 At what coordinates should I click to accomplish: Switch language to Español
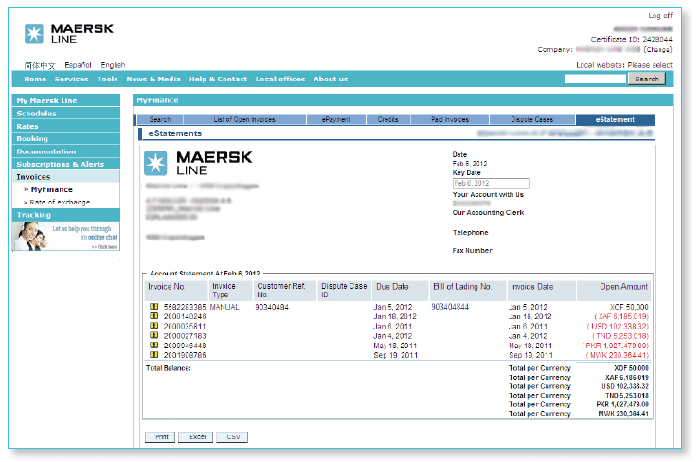pos(78,65)
